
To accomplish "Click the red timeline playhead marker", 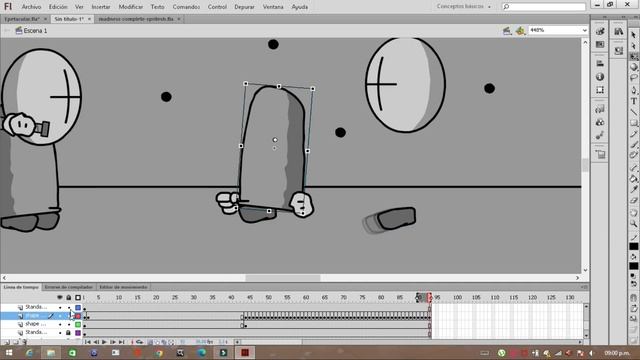I will pos(429,298).
